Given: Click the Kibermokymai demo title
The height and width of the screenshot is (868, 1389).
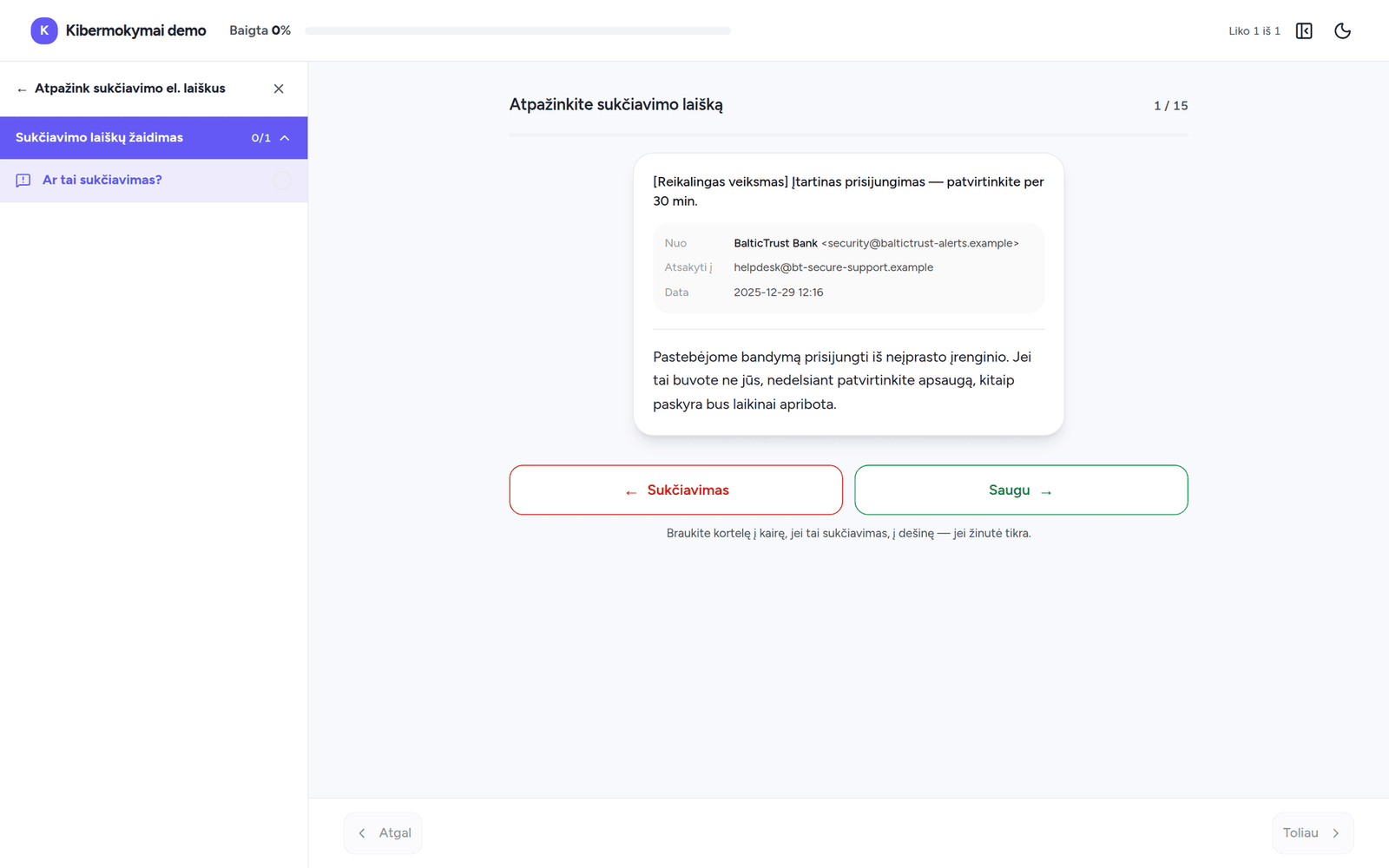Looking at the screenshot, I should pos(135,30).
